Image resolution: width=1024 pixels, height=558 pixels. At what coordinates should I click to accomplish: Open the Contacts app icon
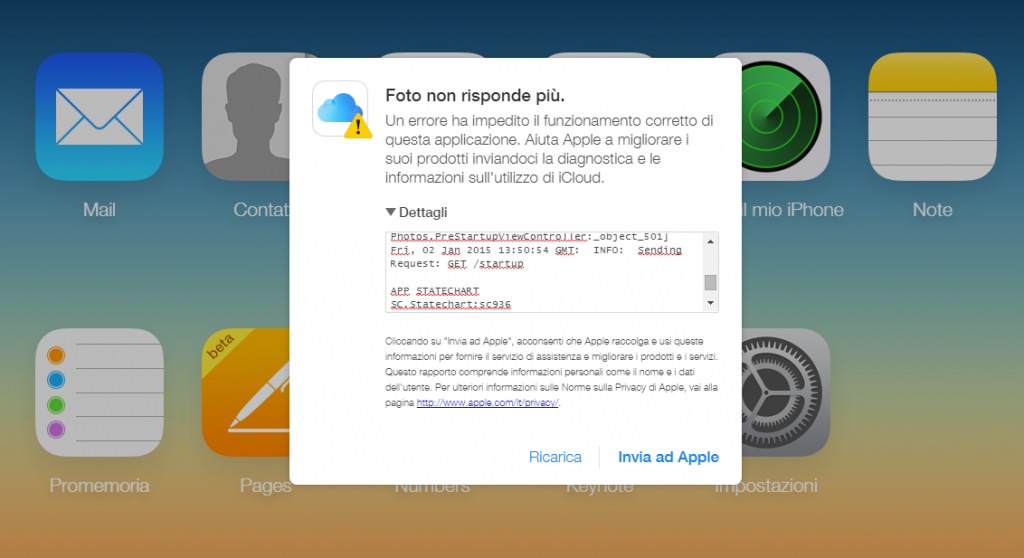246,116
